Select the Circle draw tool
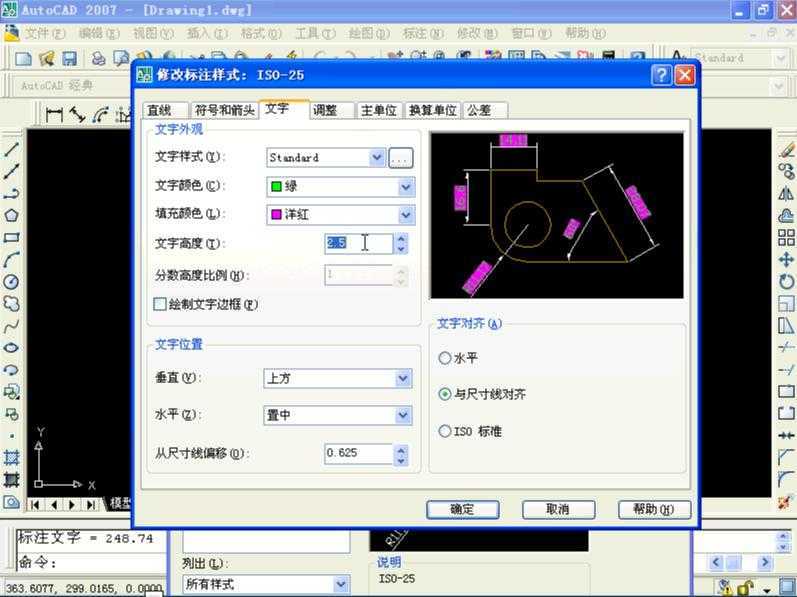 [11, 281]
